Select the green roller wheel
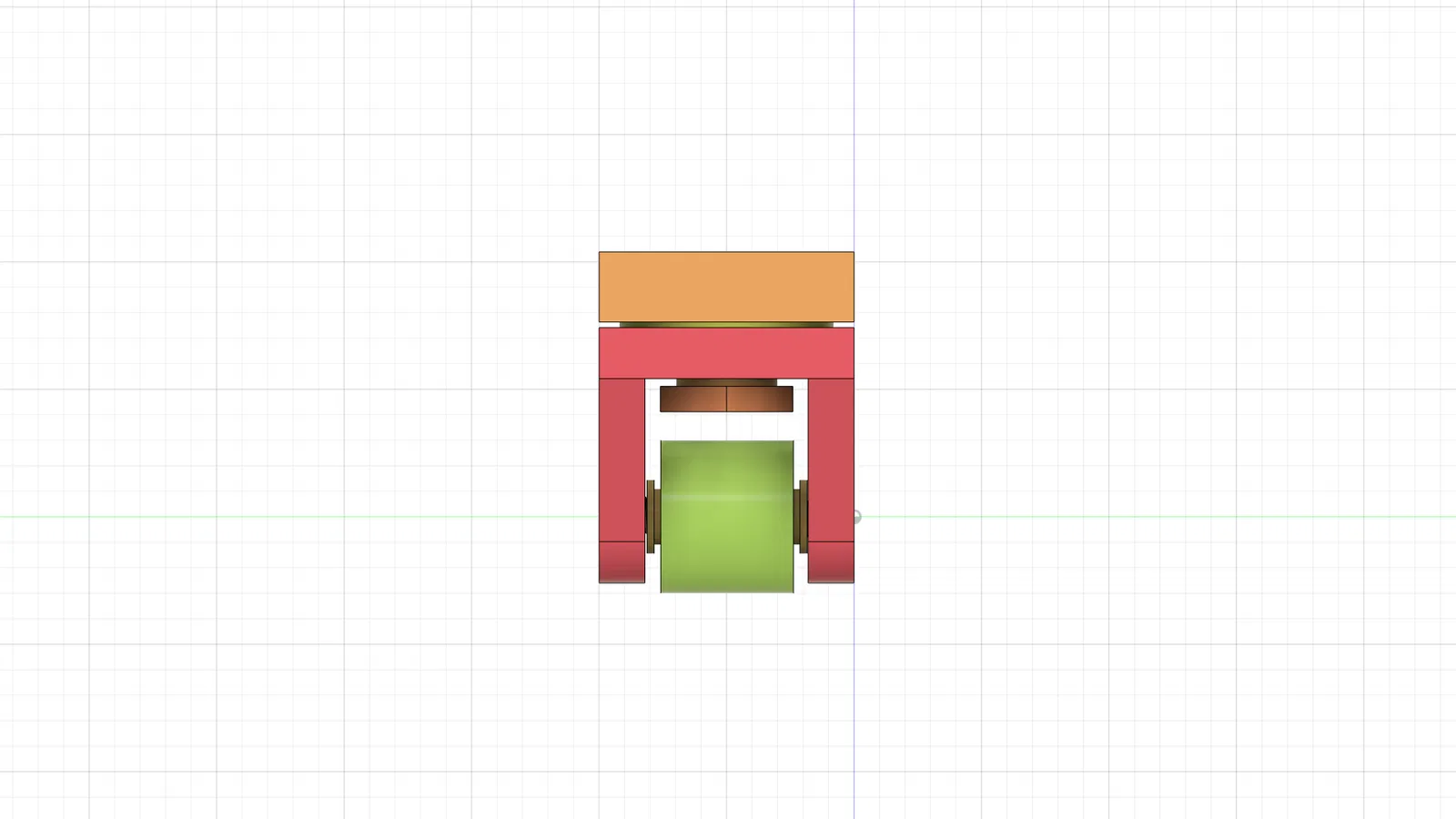Viewport: 1456px width, 819px height. (x=727, y=517)
